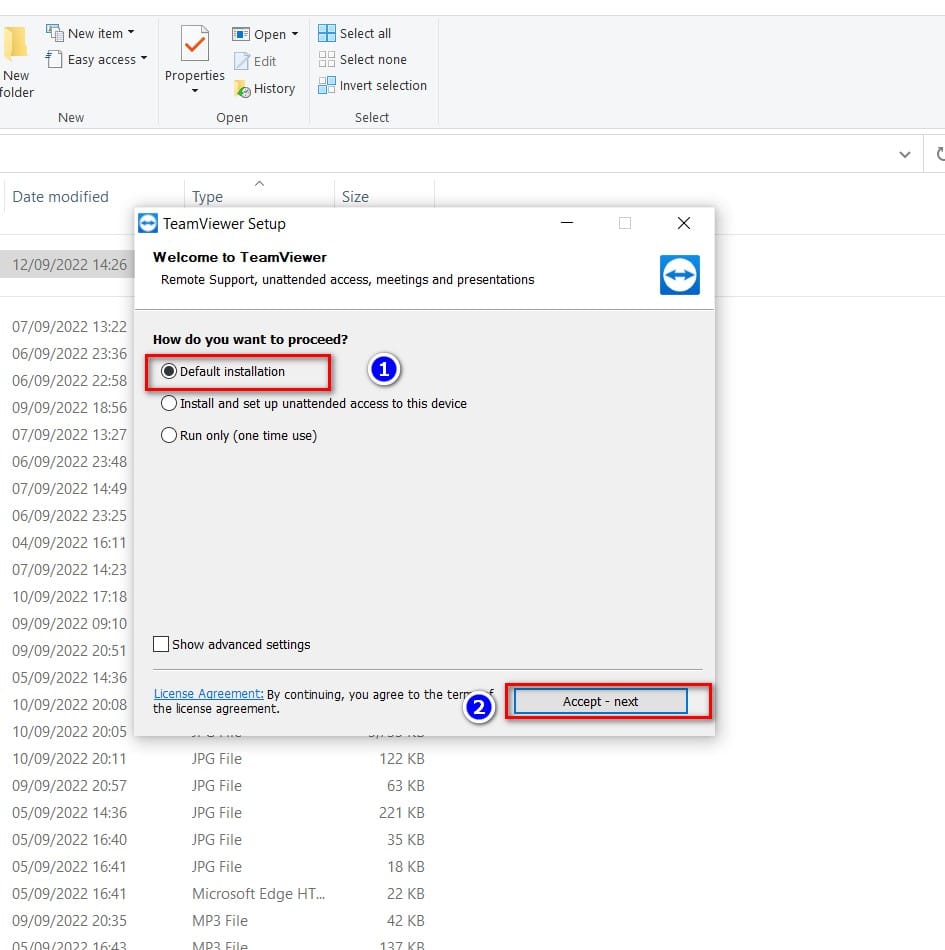Select the file dated 06/09/2022 22:58
This screenshot has width=945, height=950.
pos(70,381)
